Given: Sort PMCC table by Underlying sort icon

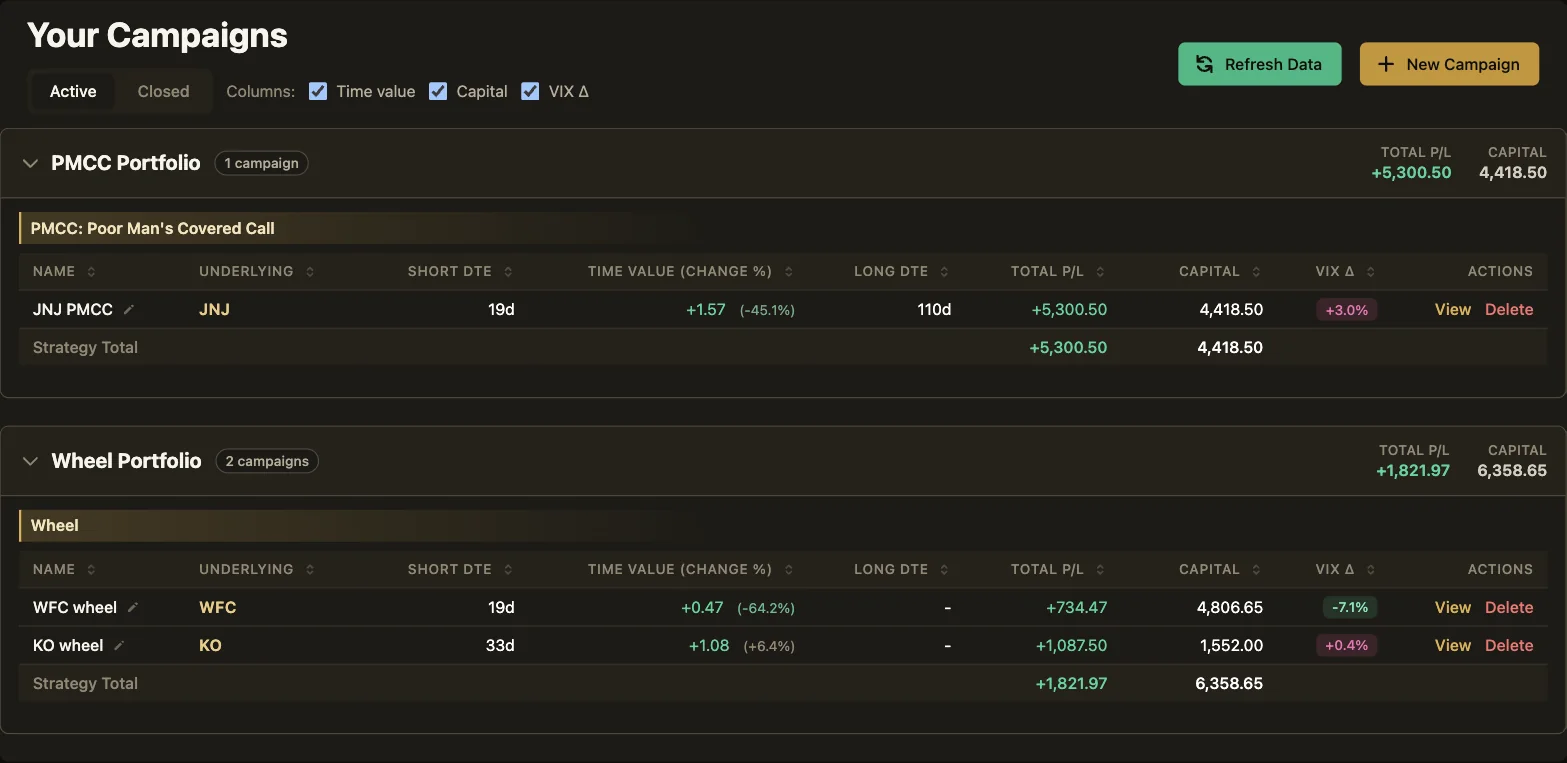Looking at the screenshot, I should pos(310,272).
